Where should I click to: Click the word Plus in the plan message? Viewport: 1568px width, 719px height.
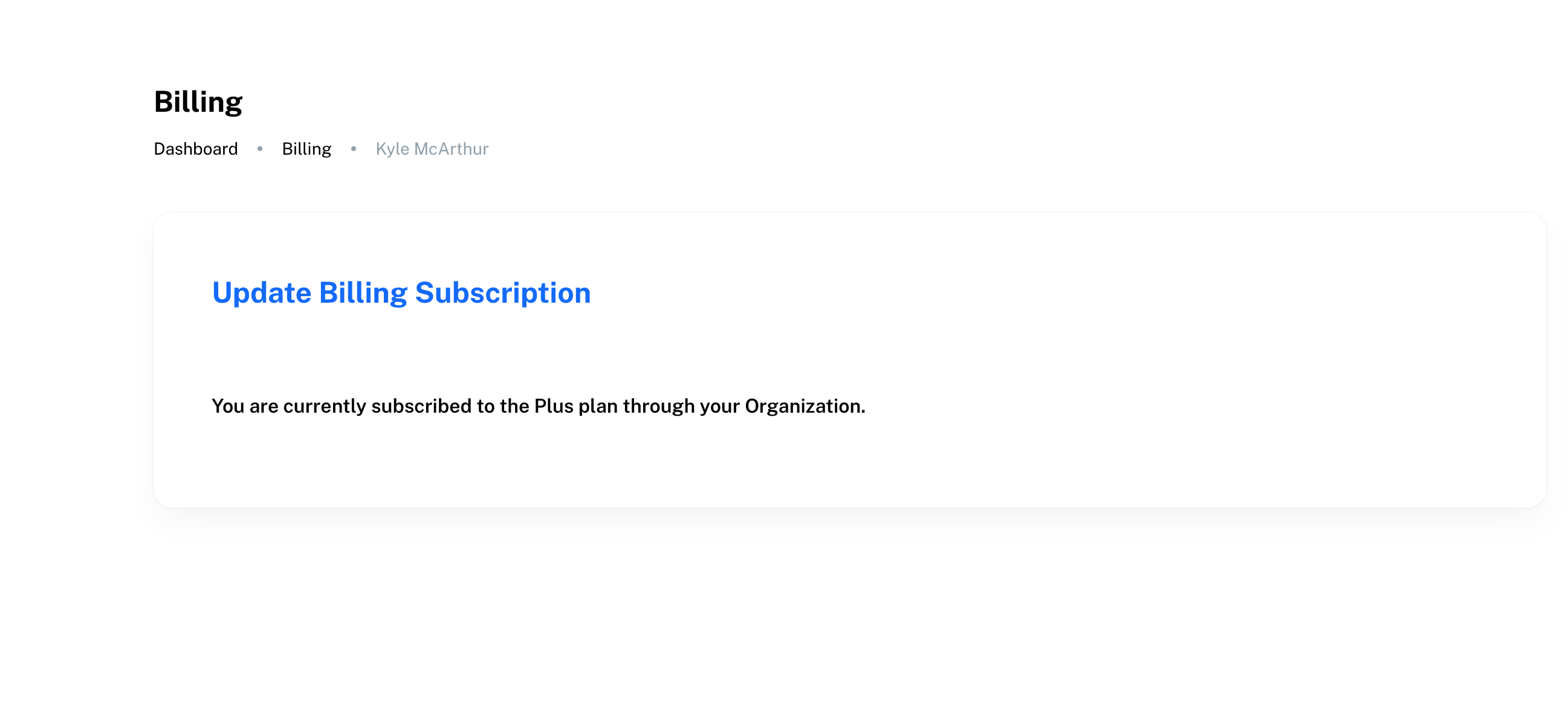click(553, 406)
